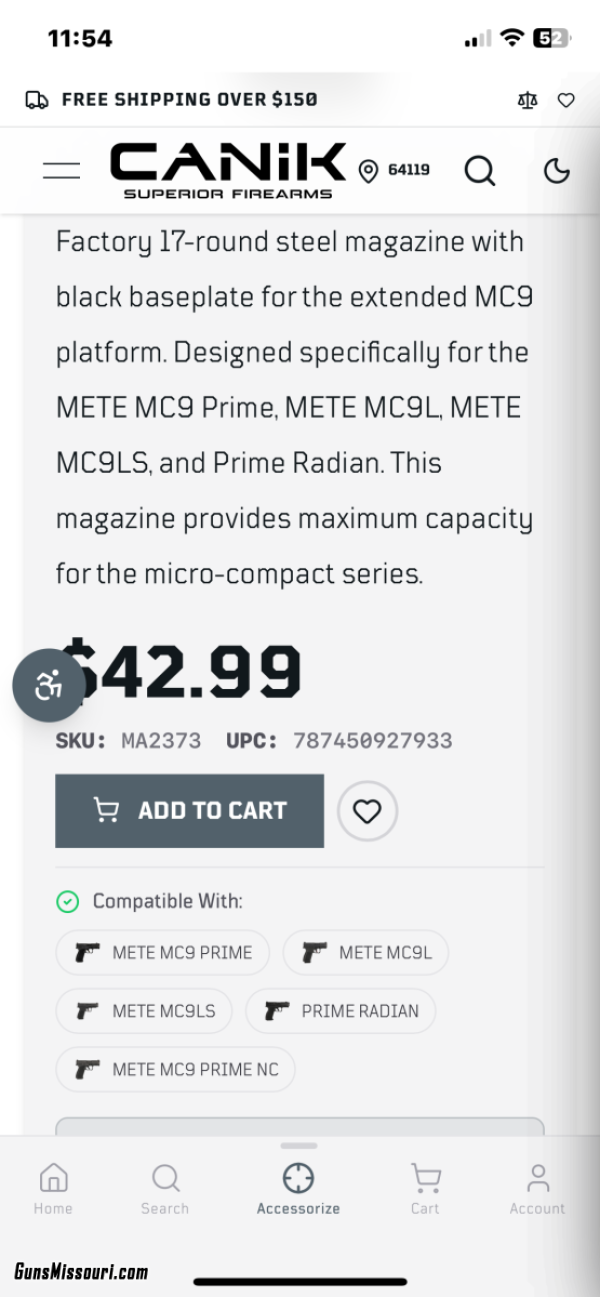Select the METE MC9LS compatibility chip
The height and width of the screenshot is (1297, 600).
coord(144,1011)
